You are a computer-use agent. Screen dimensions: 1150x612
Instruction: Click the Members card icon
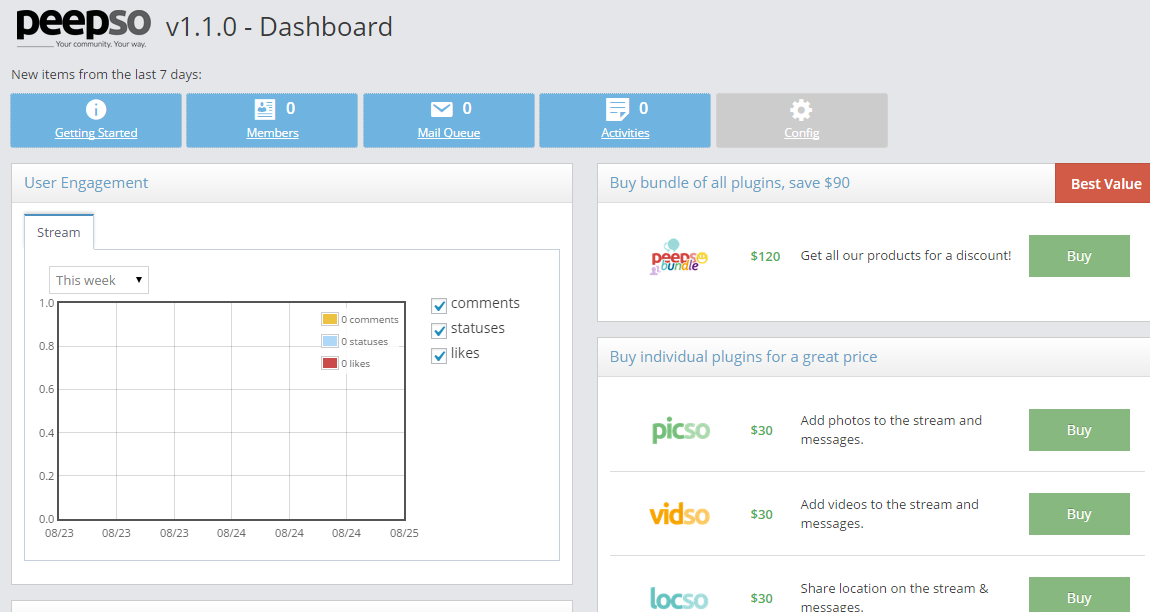tap(264, 109)
